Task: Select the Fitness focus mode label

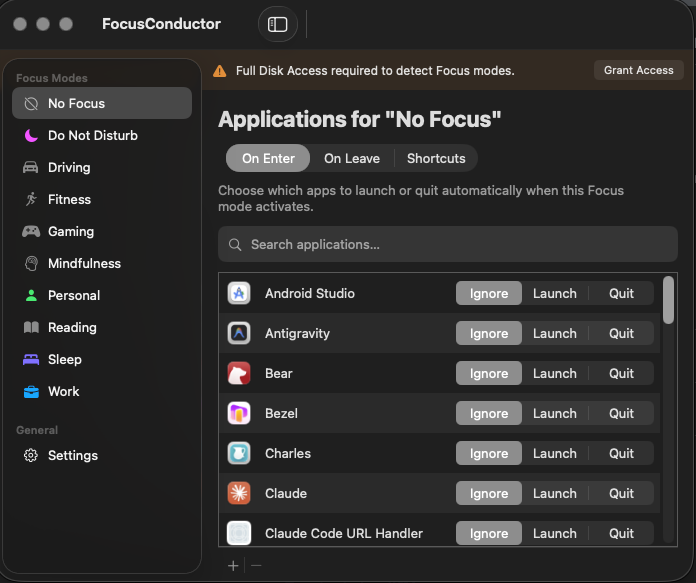Action: [70, 199]
